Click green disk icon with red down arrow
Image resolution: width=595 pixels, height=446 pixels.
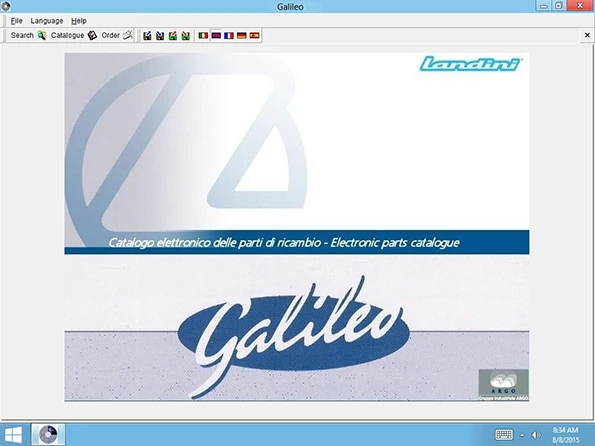[186, 36]
